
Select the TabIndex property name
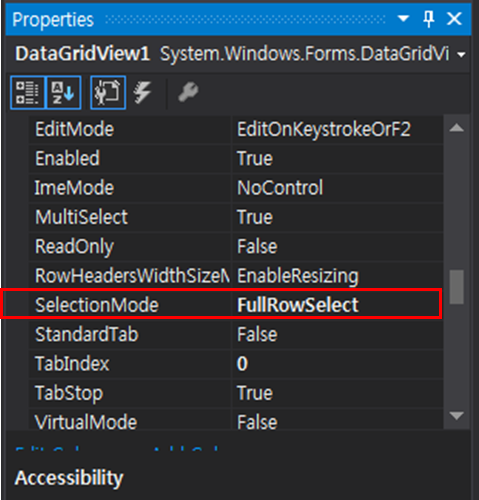click(72, 364)
